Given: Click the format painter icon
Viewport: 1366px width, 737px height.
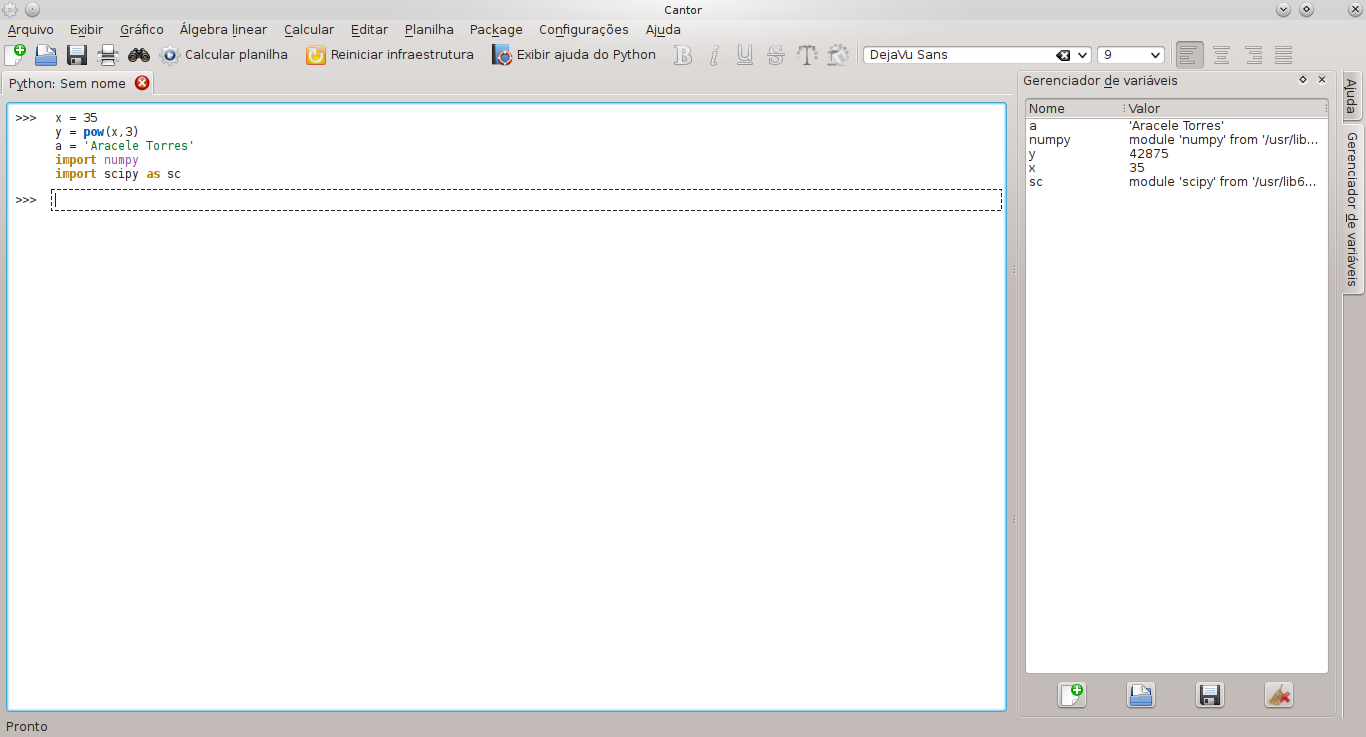Looking at the screenshot, I should (x=838, y=55).
